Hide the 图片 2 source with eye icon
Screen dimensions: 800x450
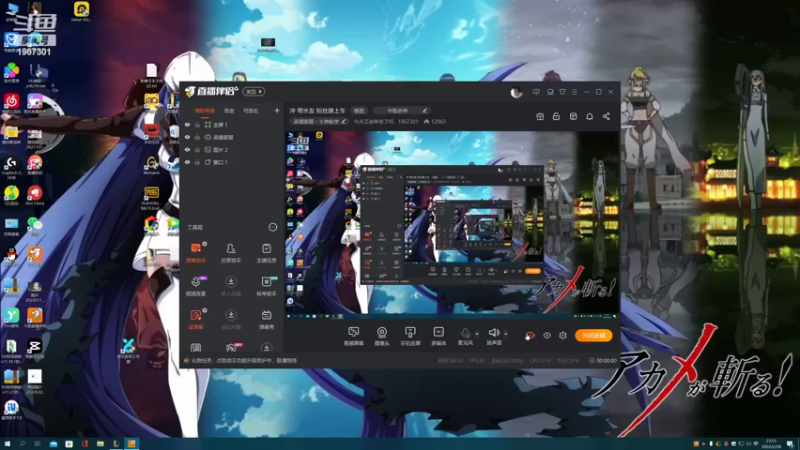pyautogui.click(x=187, y=149)
